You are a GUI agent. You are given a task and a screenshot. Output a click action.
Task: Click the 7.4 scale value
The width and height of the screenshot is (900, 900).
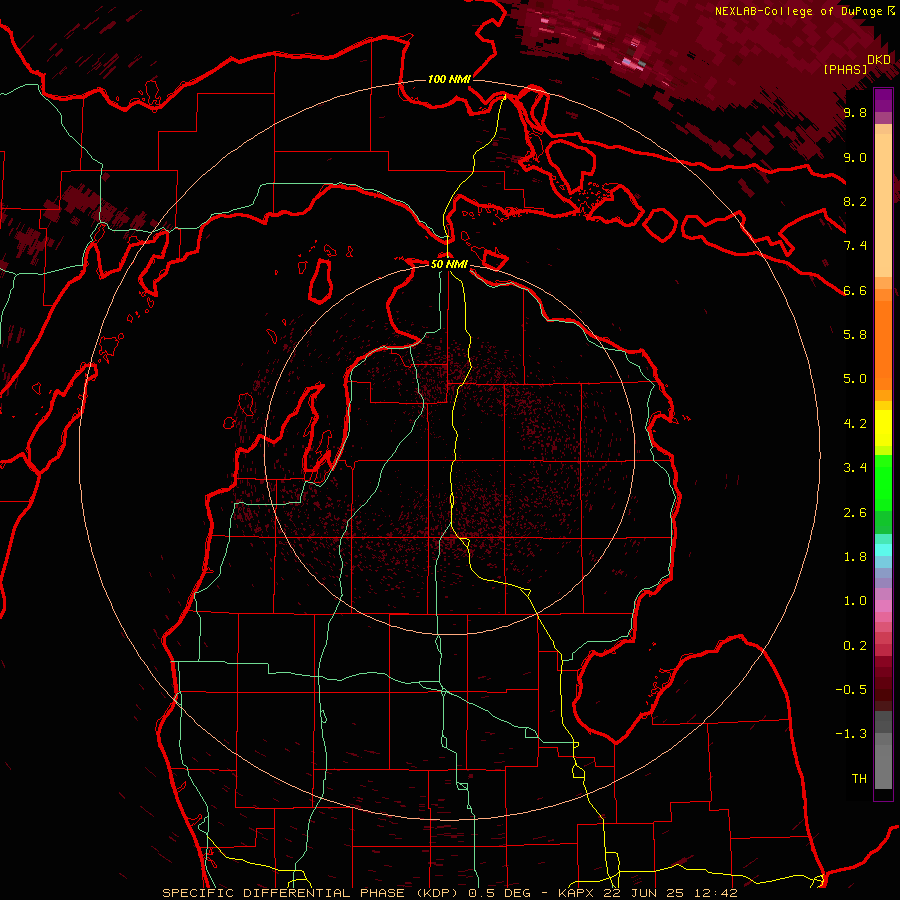(x=855, y=246)
